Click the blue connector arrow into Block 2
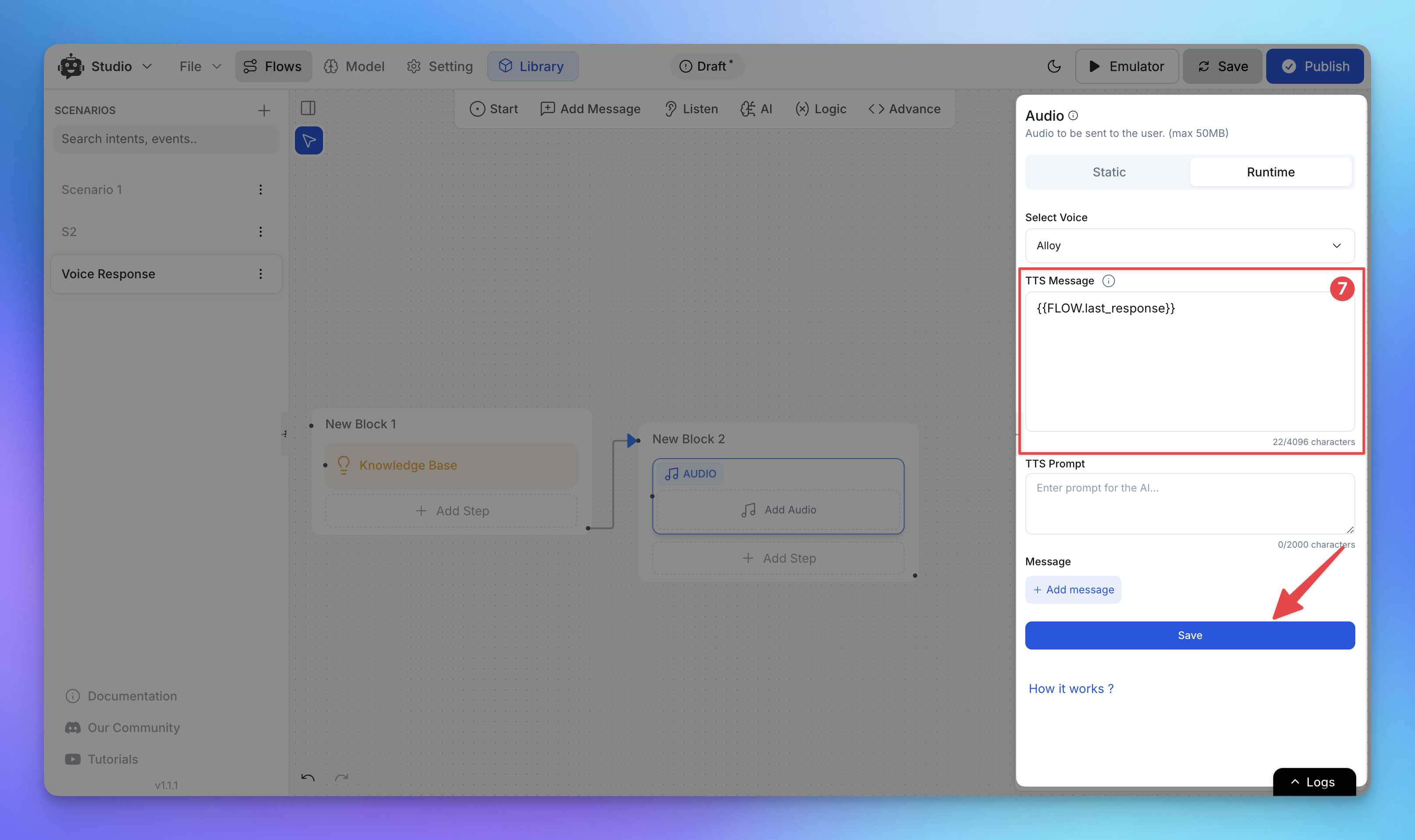 (x=632, y=440)
